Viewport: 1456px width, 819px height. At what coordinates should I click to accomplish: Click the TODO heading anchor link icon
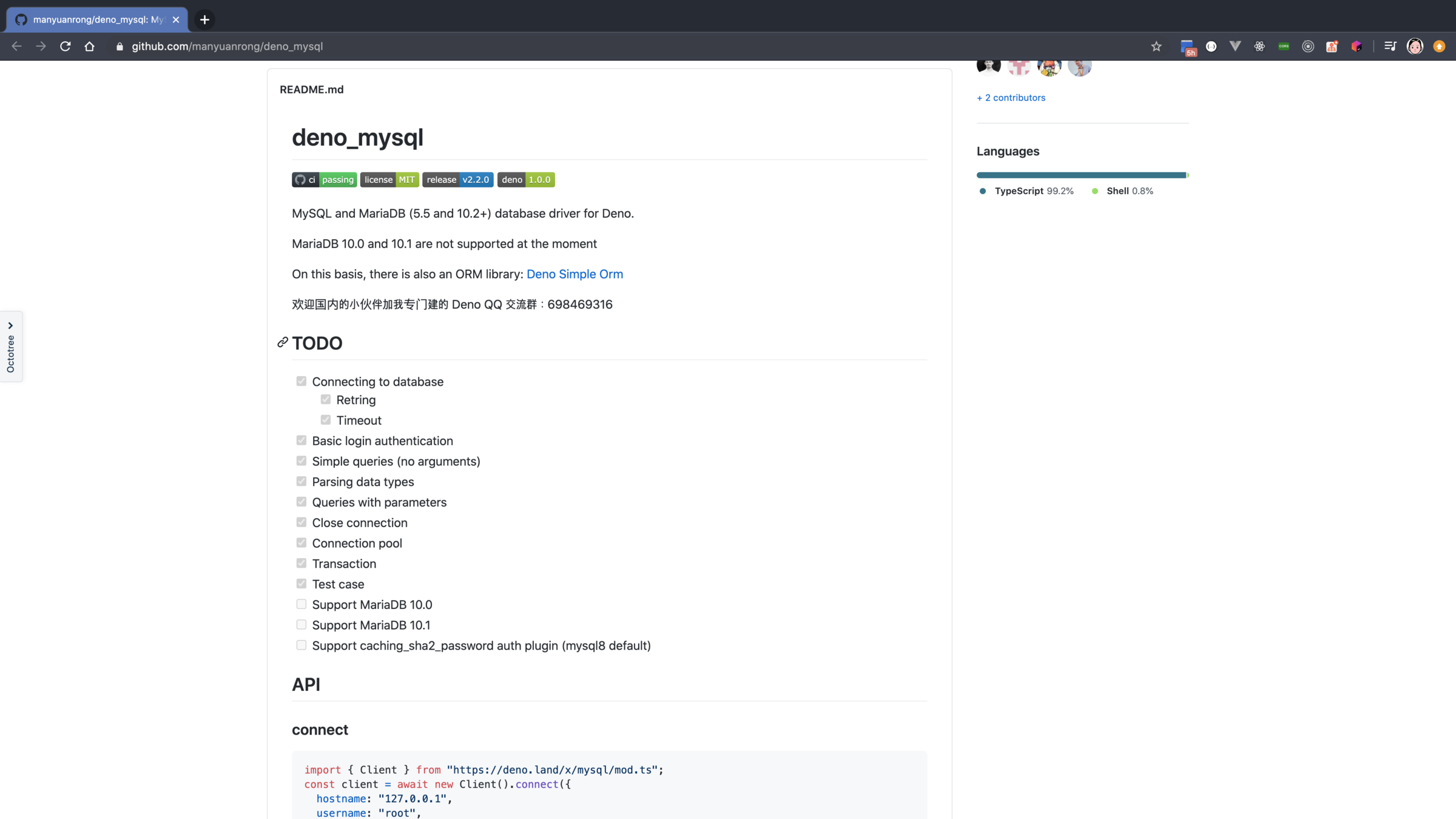tap(283, 343)
